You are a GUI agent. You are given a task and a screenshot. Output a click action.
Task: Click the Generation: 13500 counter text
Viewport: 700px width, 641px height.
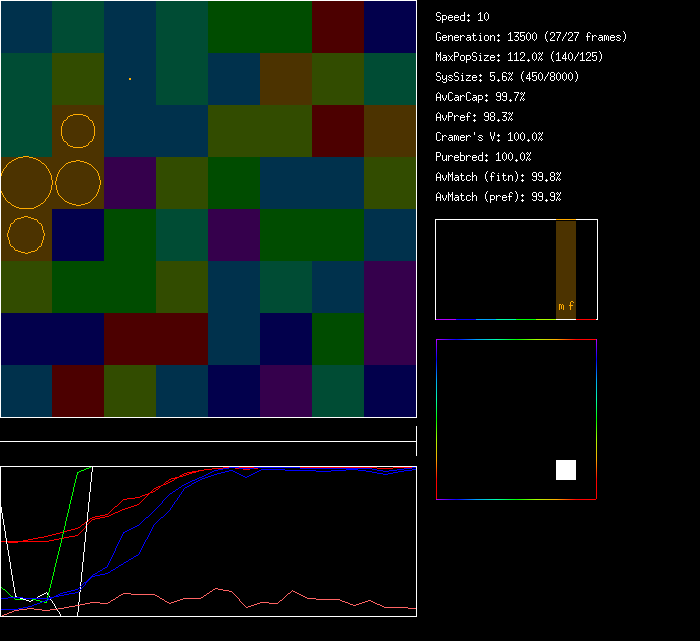point(531,37)
